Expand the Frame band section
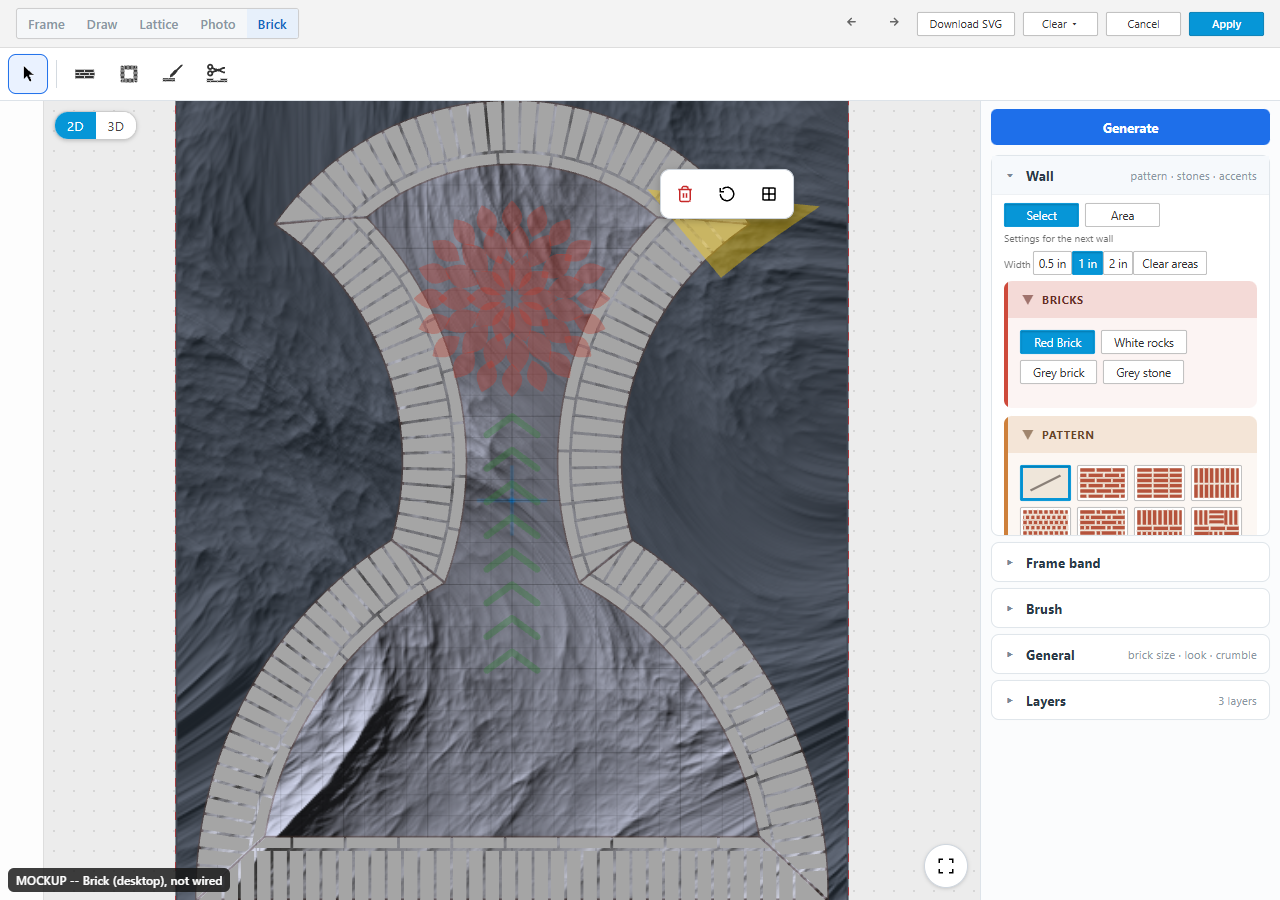Image resolution: width=1280 pixels, height=900 pixels. point(1130,563)
